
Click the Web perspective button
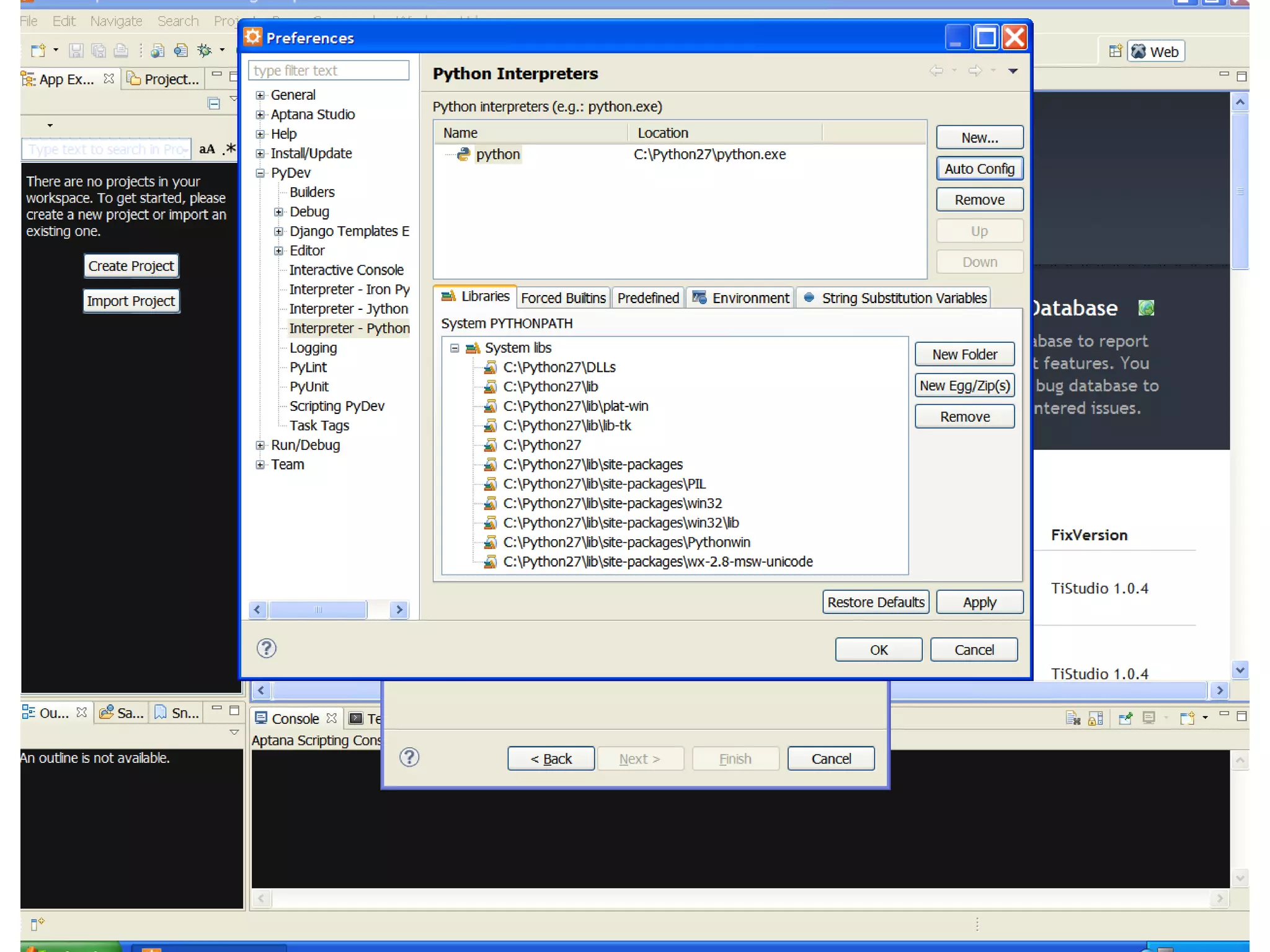click(x=1156, y=51)
